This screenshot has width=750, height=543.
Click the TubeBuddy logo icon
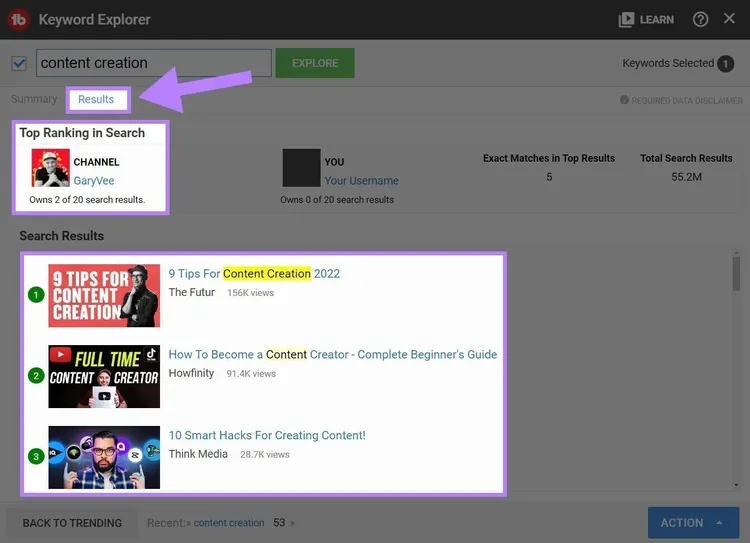tap(18, 20)
